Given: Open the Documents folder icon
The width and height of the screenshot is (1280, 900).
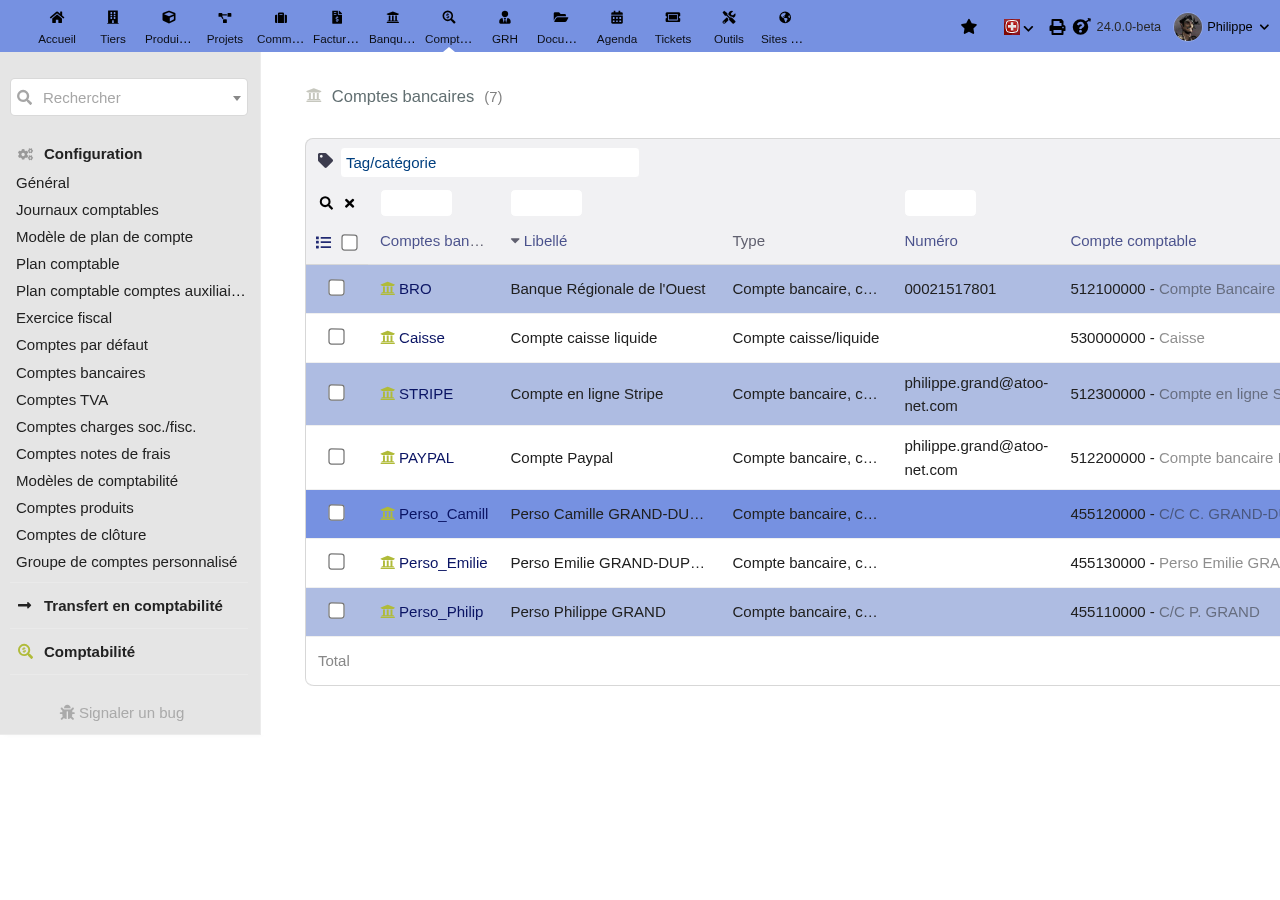Looking at the screenshot, I should (x=561, y=17).
